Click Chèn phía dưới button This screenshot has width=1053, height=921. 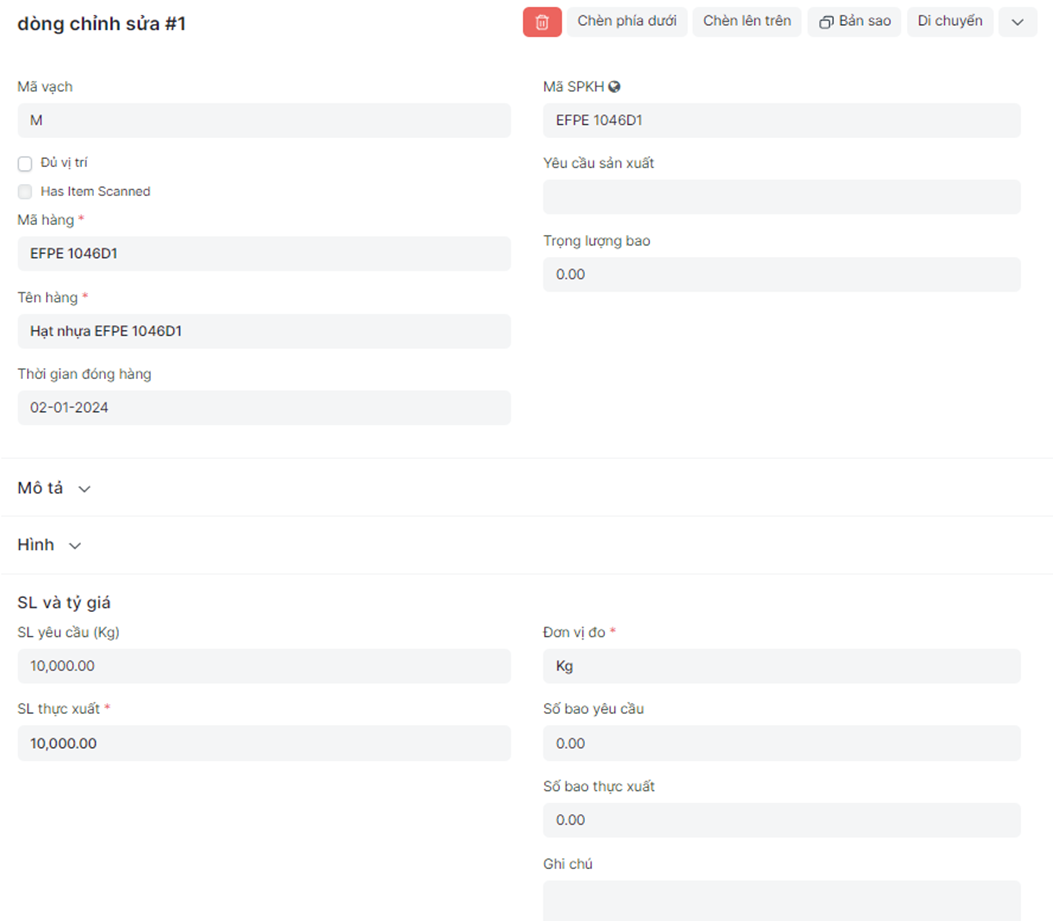(627, 22)
